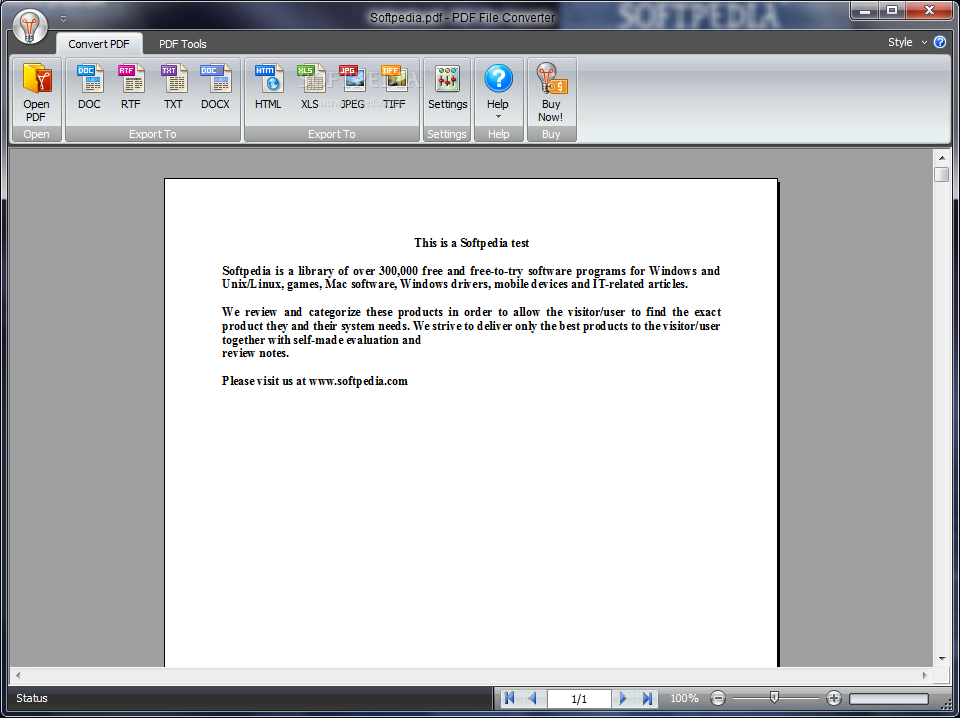960x718 pixels.
Task: Open the Style dropdown menu
Action: pyautogui.click(x=907, y=42)
